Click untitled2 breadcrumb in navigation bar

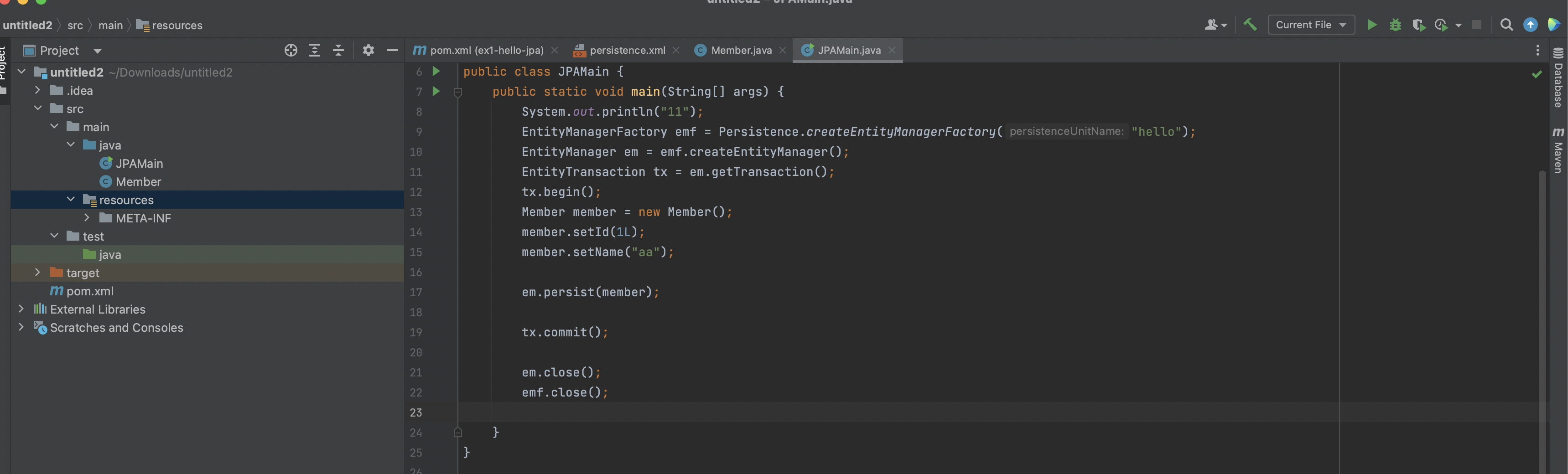click(27, 25)
